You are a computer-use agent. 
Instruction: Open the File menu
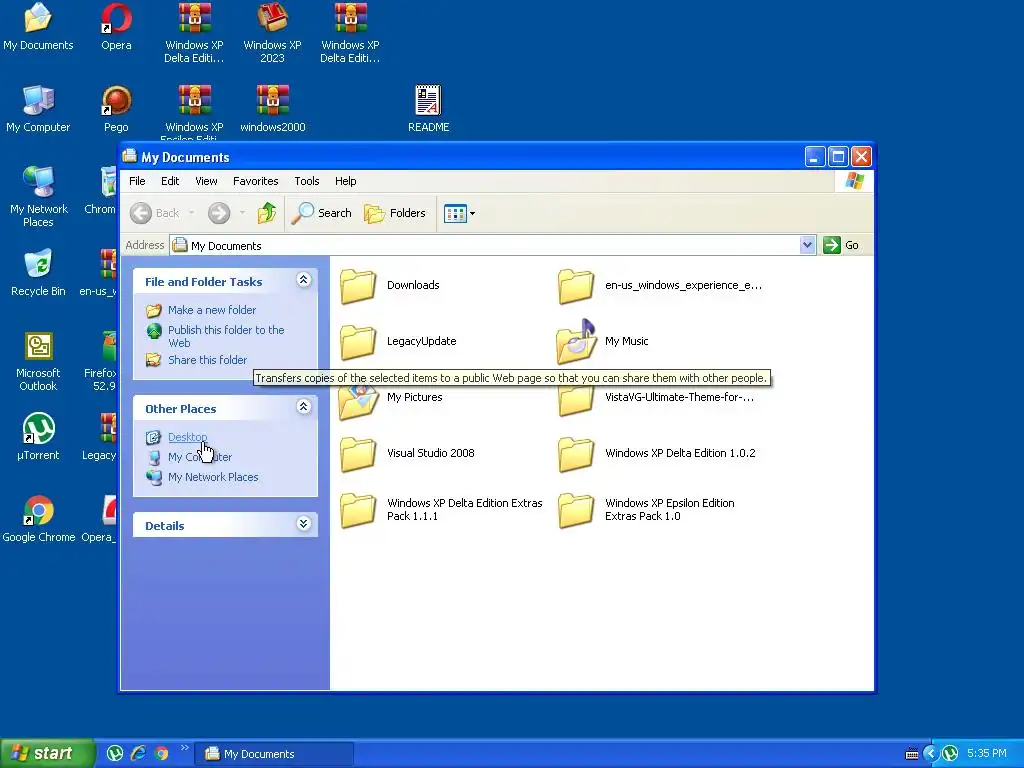(137, 181)
